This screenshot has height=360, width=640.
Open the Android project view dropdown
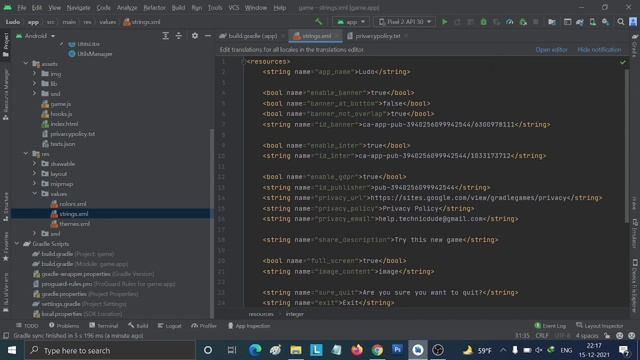[36, 36]
